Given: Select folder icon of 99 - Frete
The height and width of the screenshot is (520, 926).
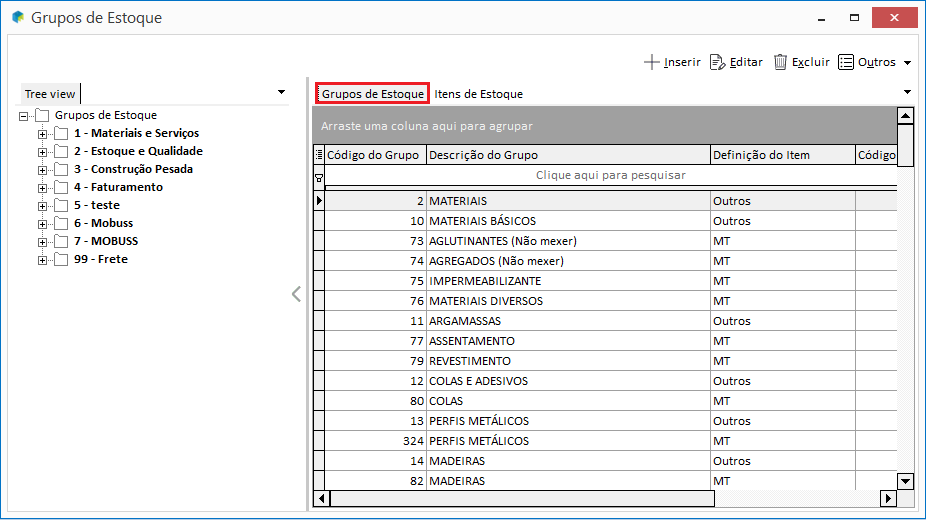Looking at the screenshot, I should pyautogui.click(x=61, y=259).
